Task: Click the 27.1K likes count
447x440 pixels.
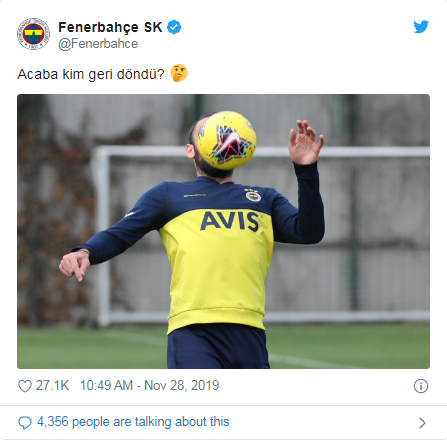Action: (x=52, y=386)
